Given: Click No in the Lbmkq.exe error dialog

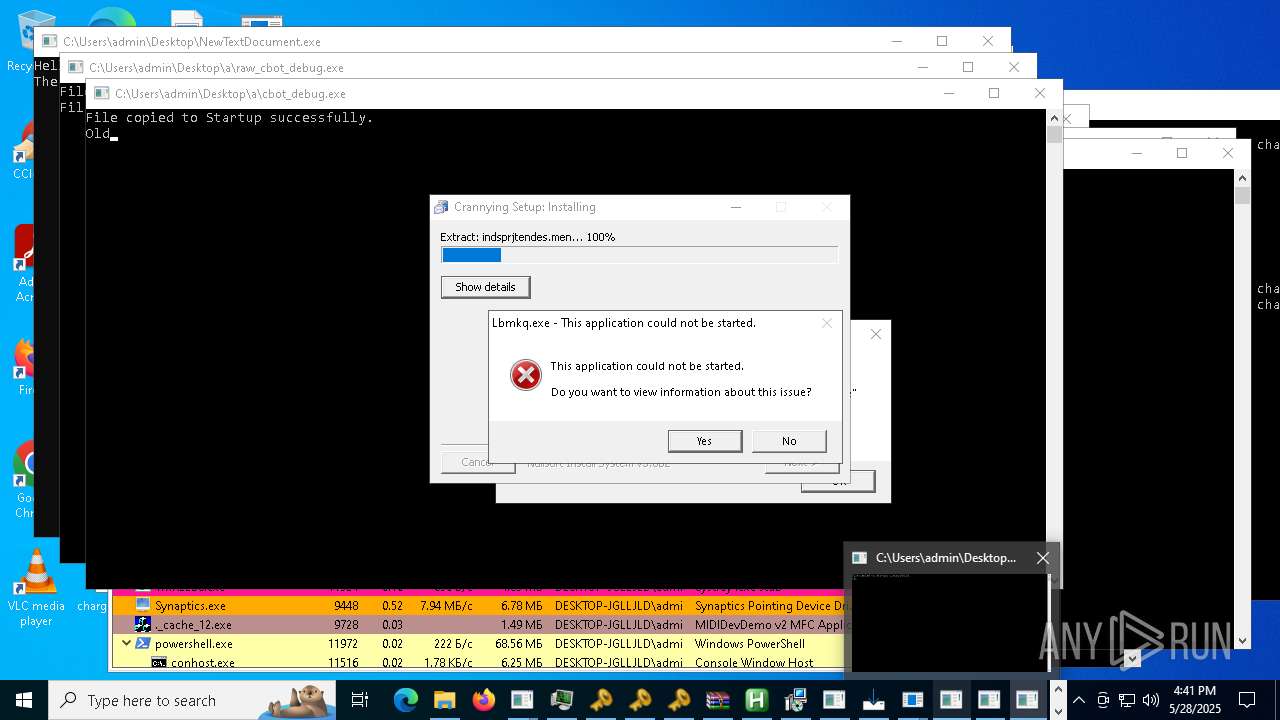Looking at the screenshot, I should point(789,441).
